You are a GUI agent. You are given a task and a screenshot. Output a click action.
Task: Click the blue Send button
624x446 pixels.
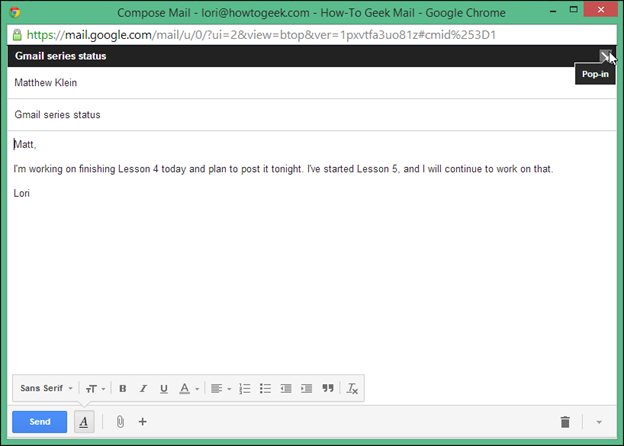(x=39, y=422)
